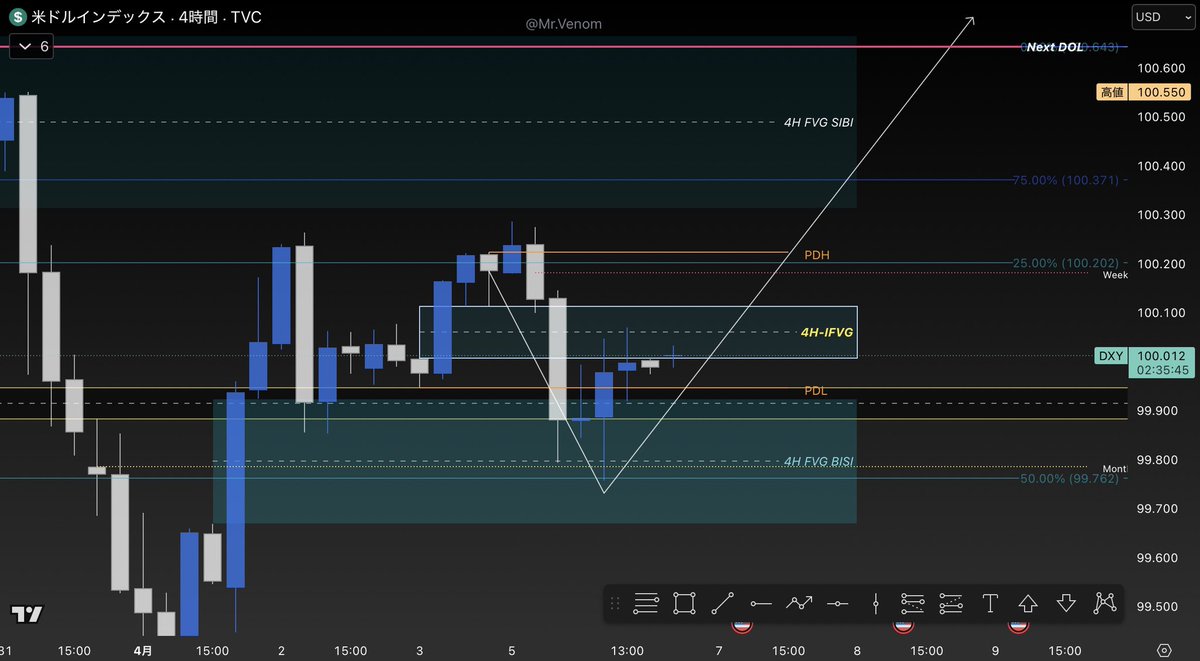This screenshot has width=1200, height=661.
Task: Click the 13:00 label on time axis
Action: coord(627,650)
